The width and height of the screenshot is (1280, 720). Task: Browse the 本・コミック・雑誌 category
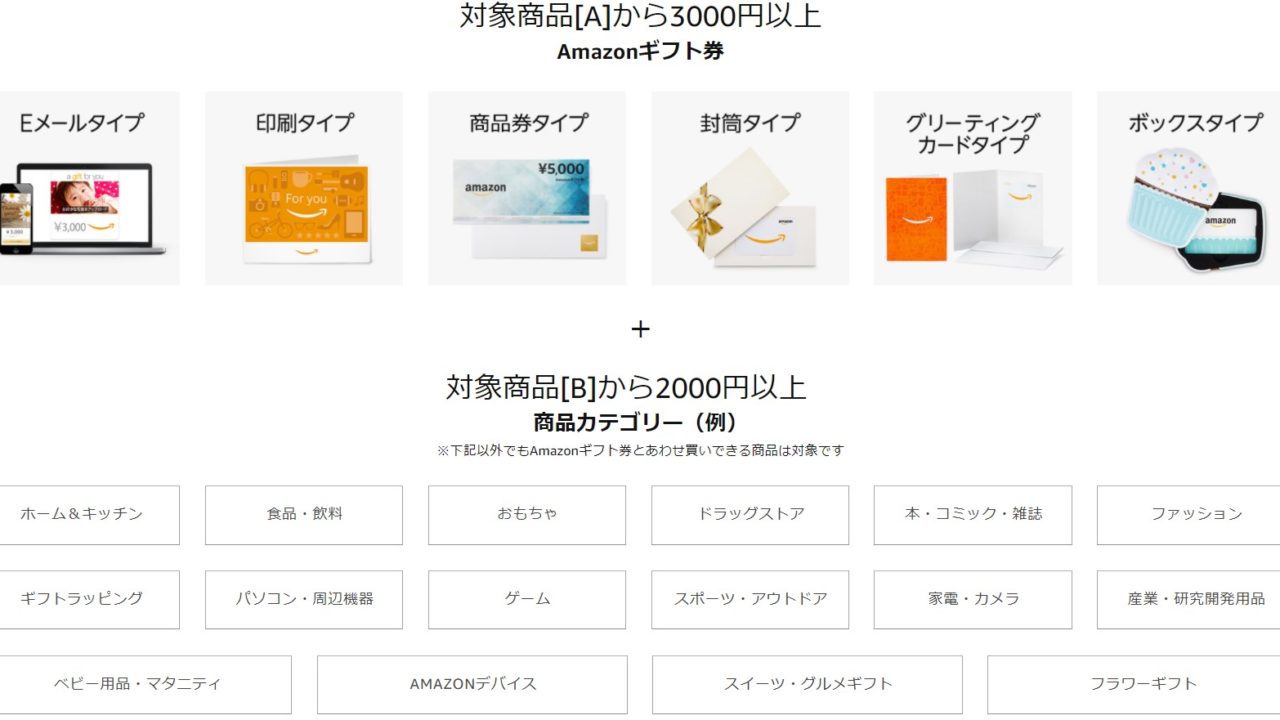pos(973,515)
